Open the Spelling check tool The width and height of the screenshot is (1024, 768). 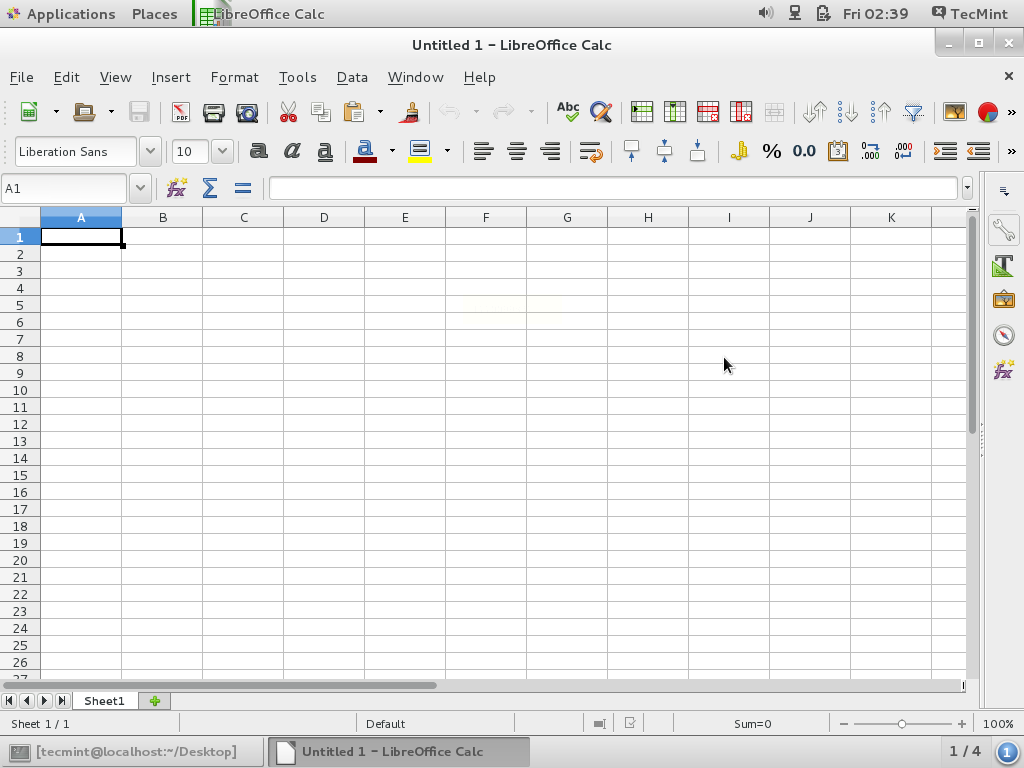tap(568, 112)
